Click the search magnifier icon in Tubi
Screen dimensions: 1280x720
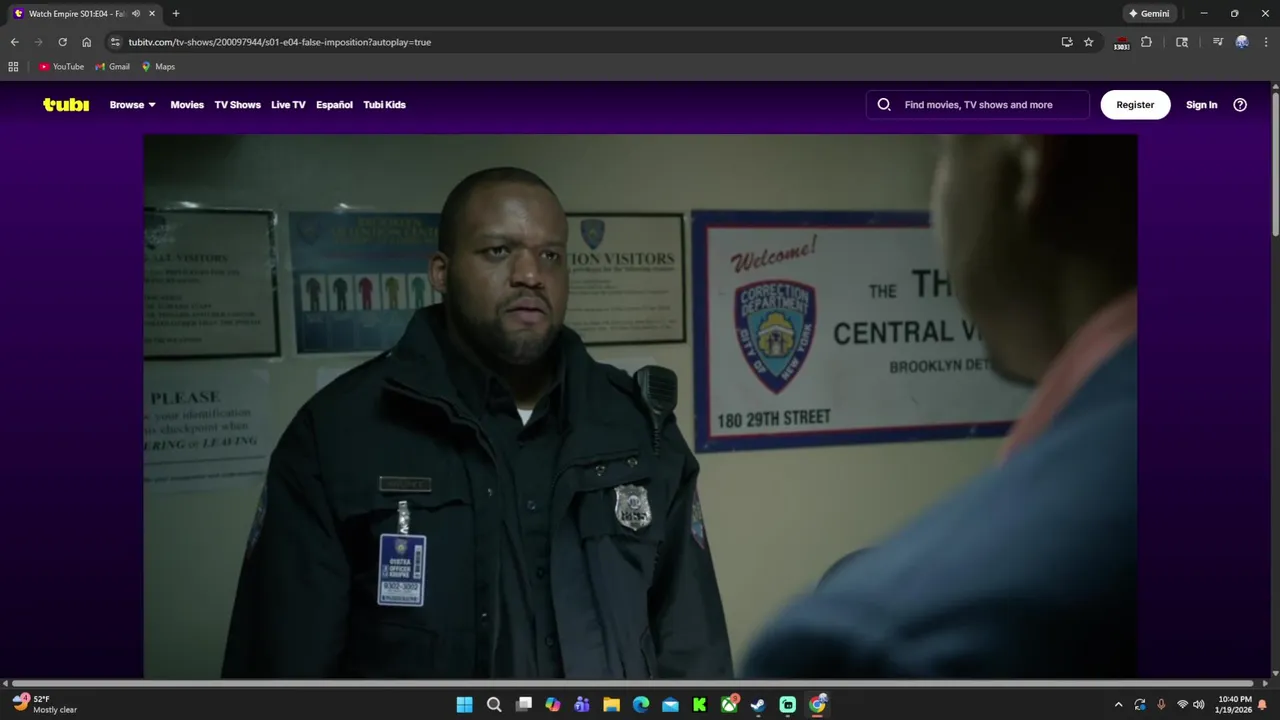(884, 105)
